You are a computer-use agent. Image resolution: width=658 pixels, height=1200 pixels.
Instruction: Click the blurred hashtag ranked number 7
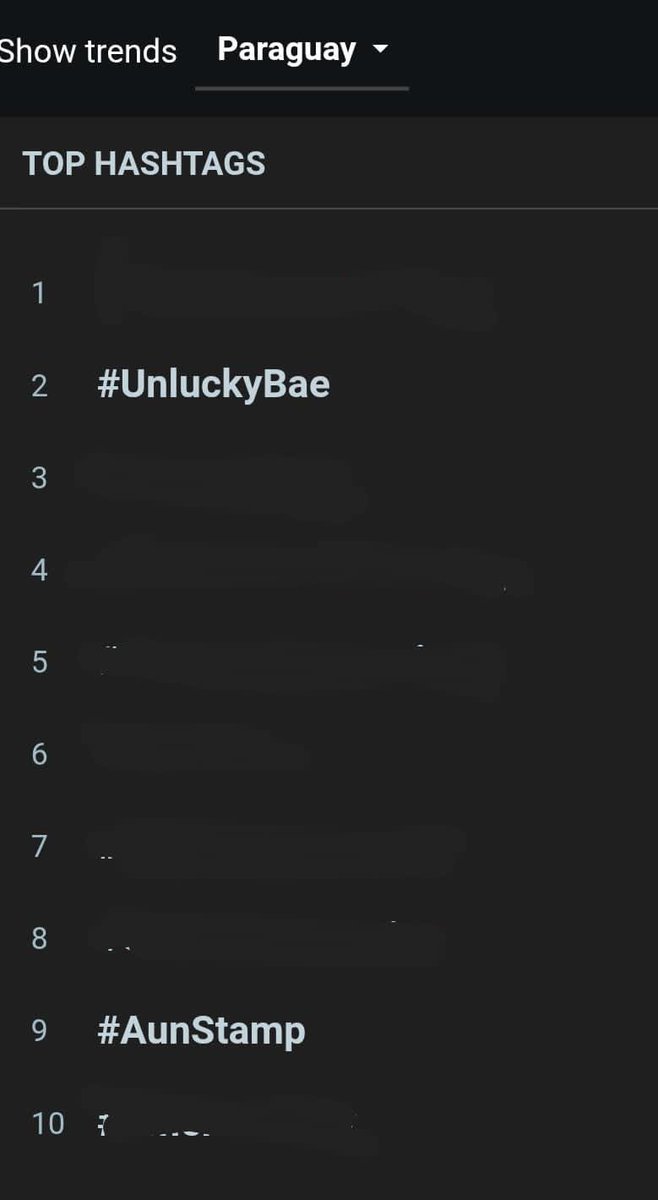coord(278,846)
